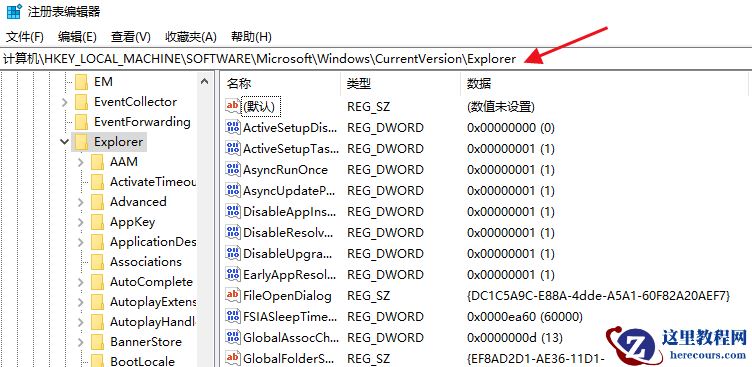Open the 查看(V) menu
752x367 pixels.
pyautogui.click(x=130, y=37)
